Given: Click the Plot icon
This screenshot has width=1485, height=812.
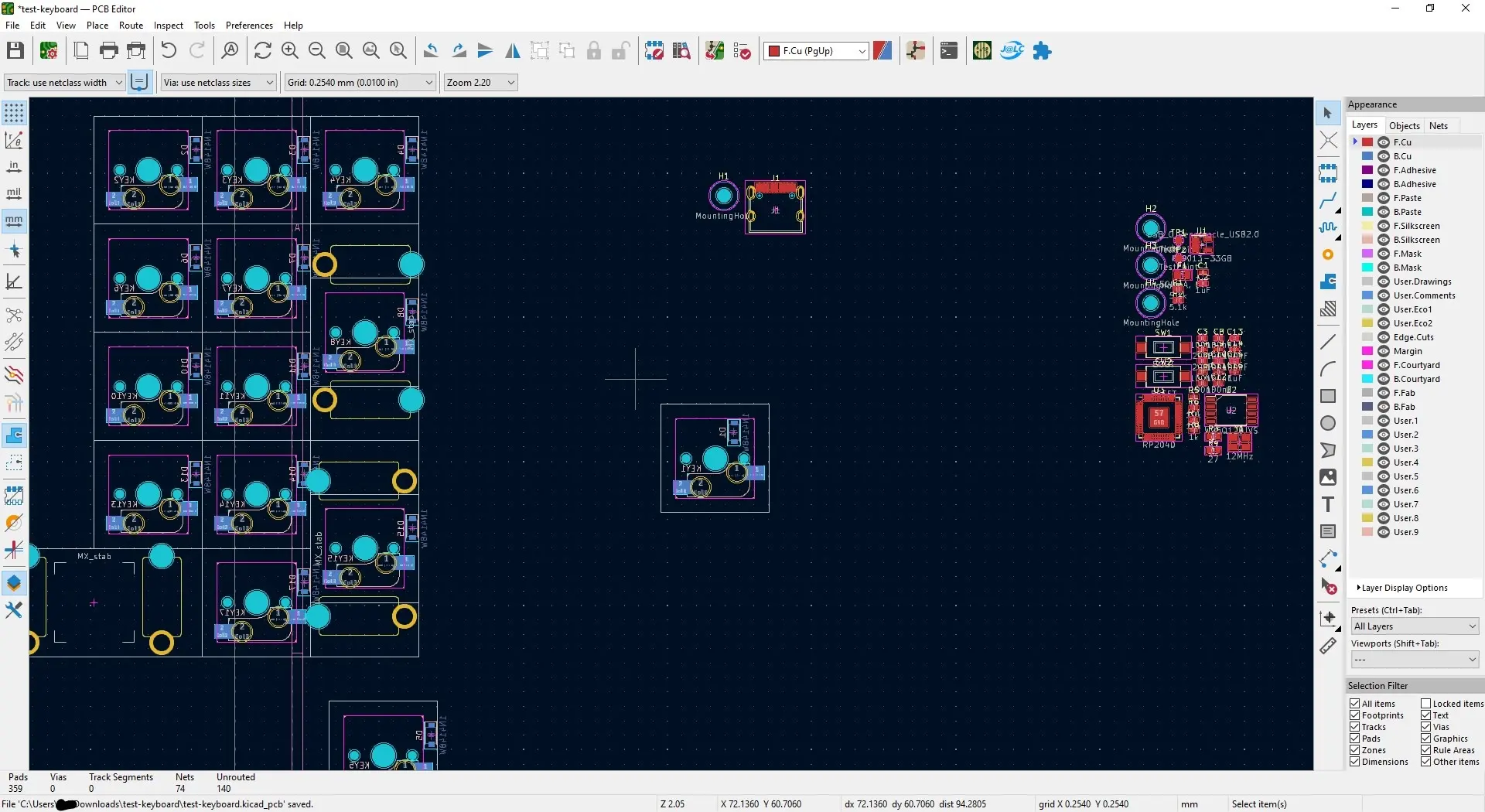Looking at the screenshot, I should coord(136,51).
